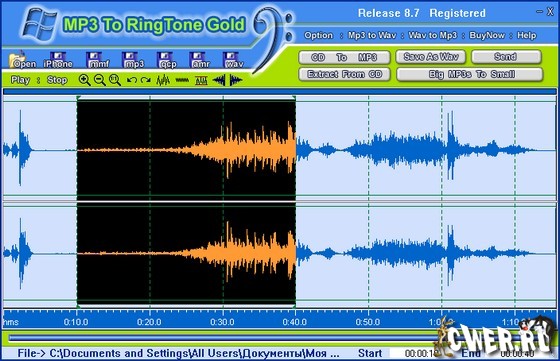Open the Mp3 to Wav menu item
The height and width of the screenshot is (361, 560).
[372, 35]
